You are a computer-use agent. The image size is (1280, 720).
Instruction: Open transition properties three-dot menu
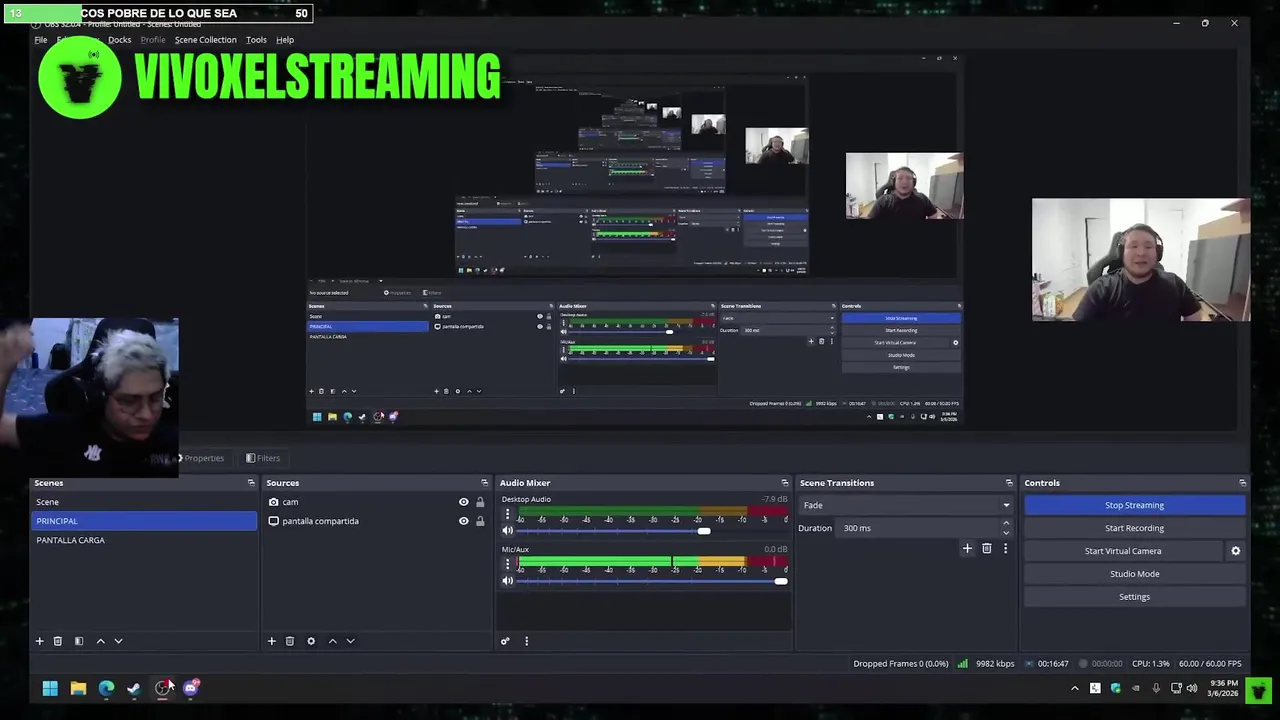click(1005, 548)
